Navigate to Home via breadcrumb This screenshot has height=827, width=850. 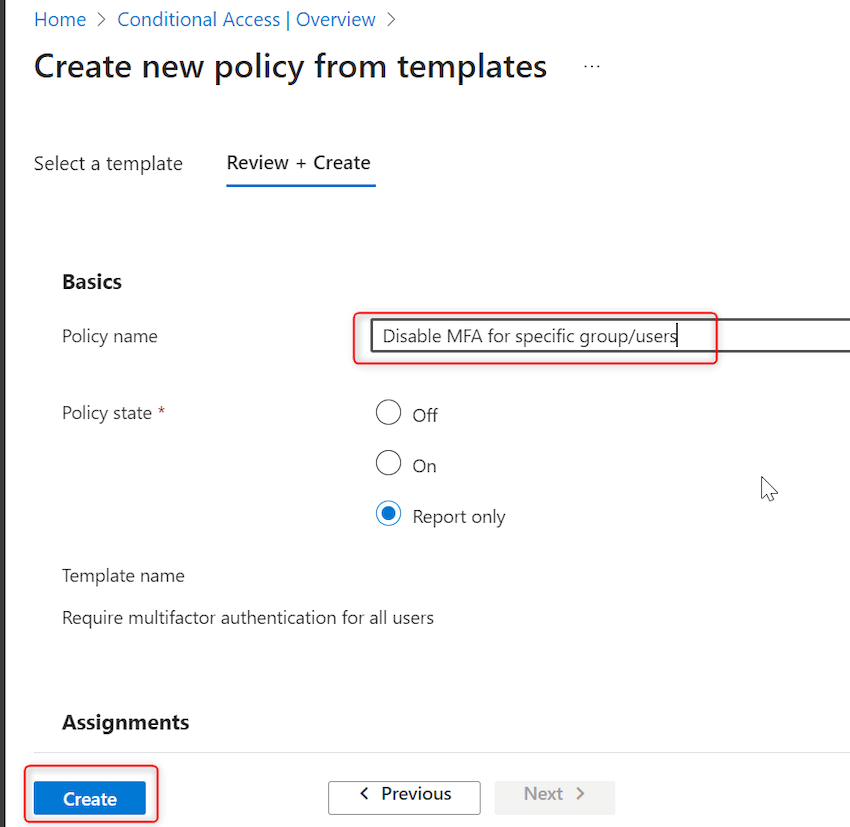tap(60, 19)
